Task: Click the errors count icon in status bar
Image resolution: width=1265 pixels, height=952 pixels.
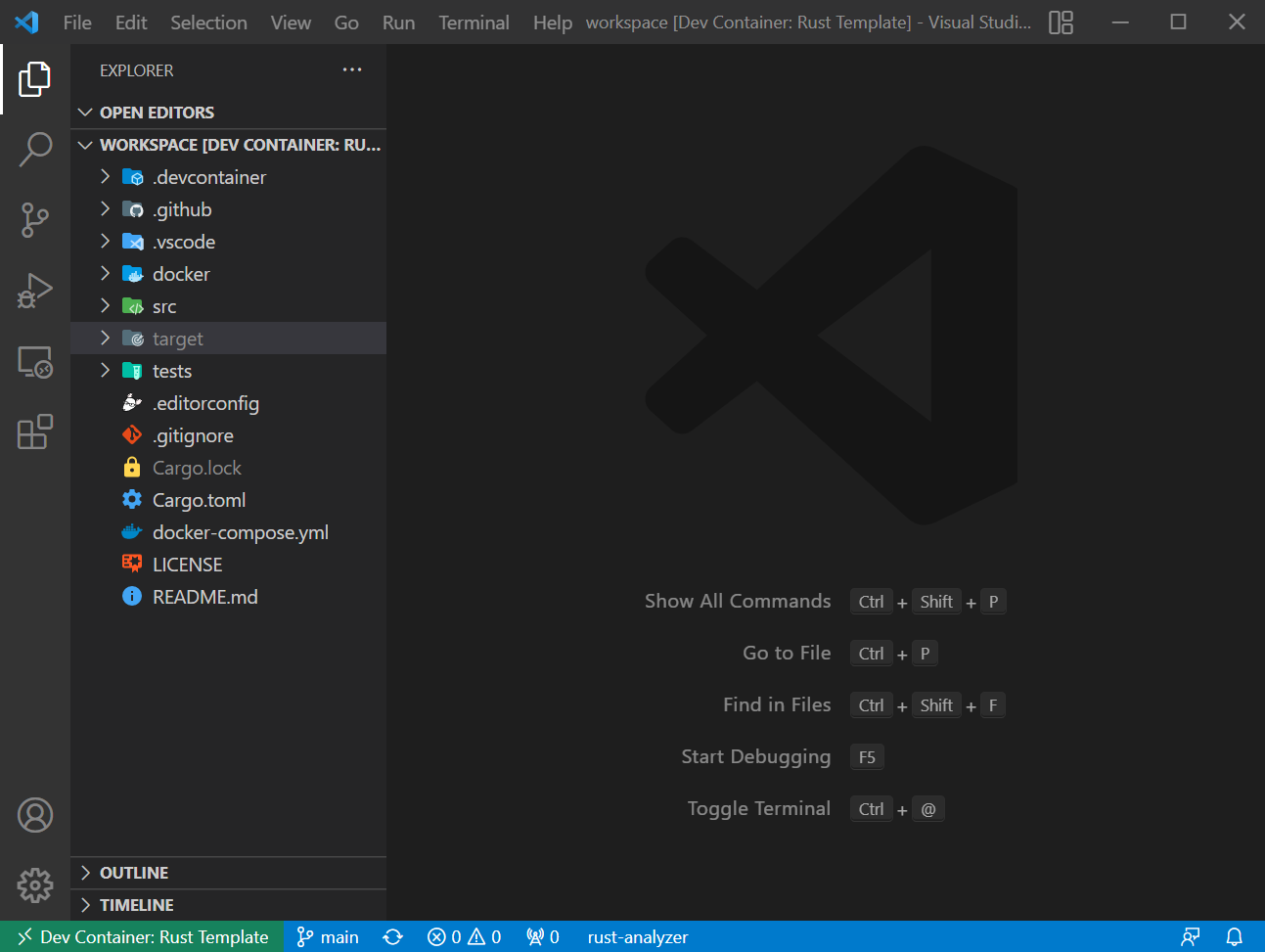Action: tap(436, 937)
